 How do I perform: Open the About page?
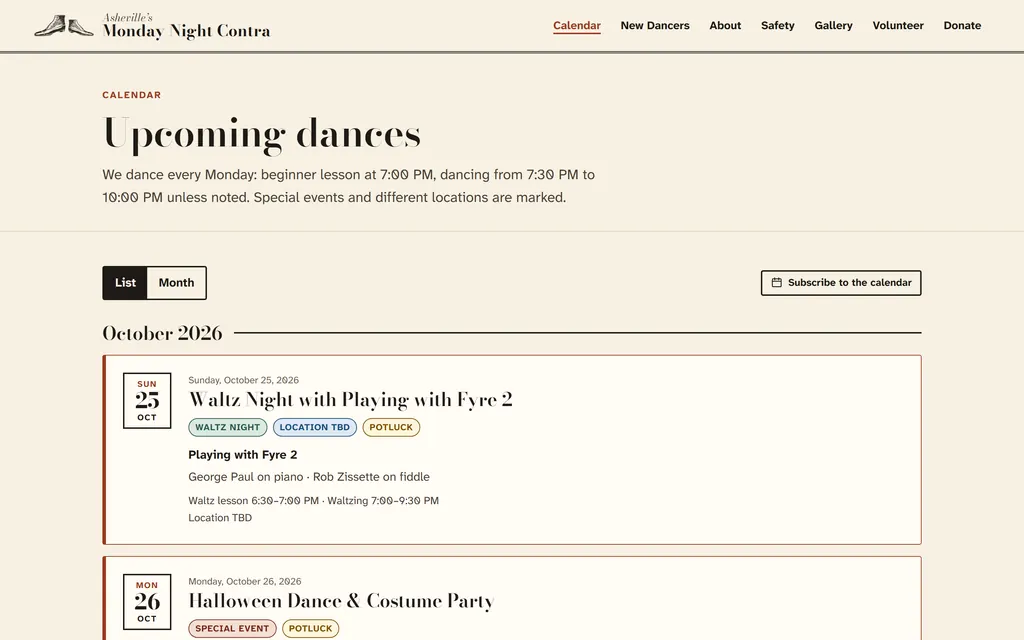pyautogui.click(x=725, y=25)
